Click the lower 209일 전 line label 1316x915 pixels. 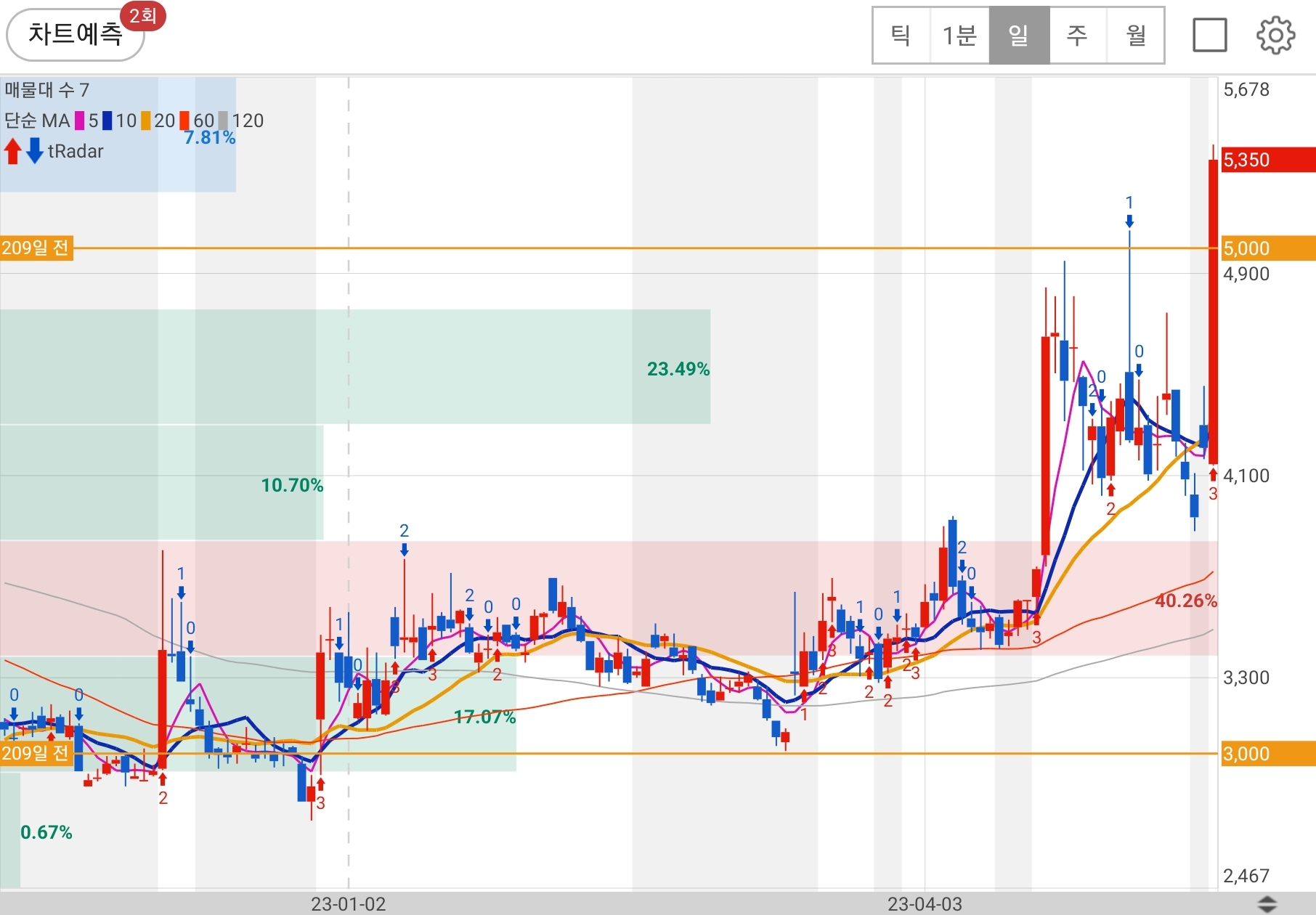(x=36, y=754)
